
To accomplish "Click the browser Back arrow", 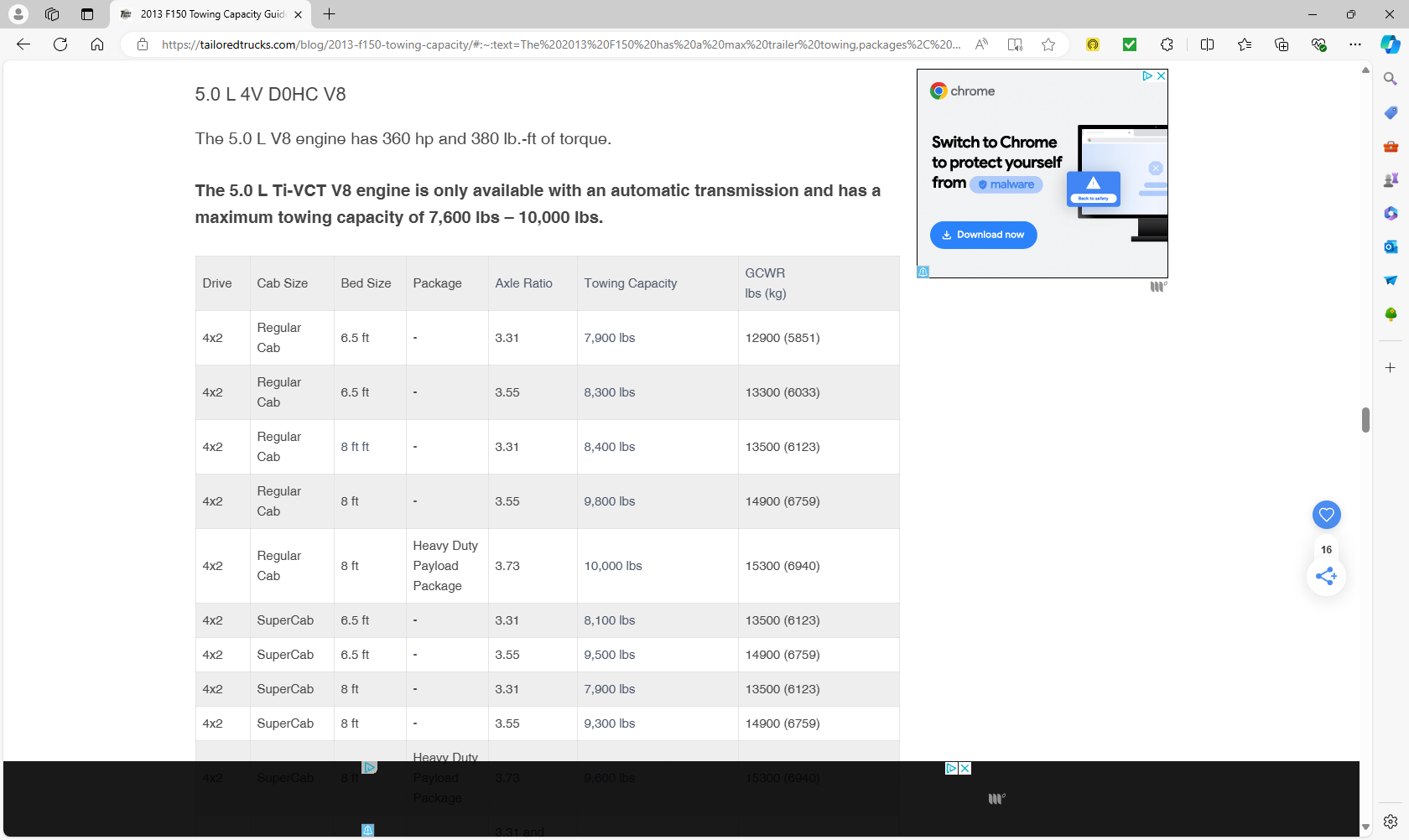I will (x=23, y=44).
